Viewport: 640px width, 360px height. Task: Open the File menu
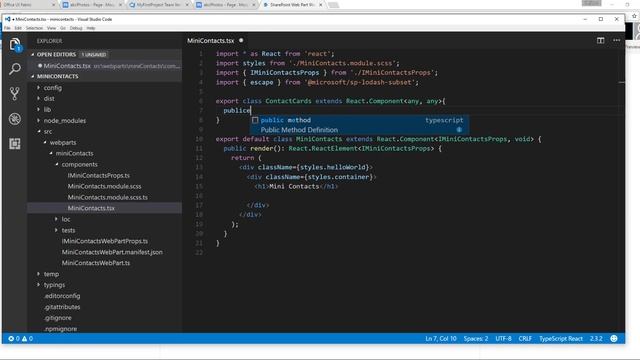7,28
